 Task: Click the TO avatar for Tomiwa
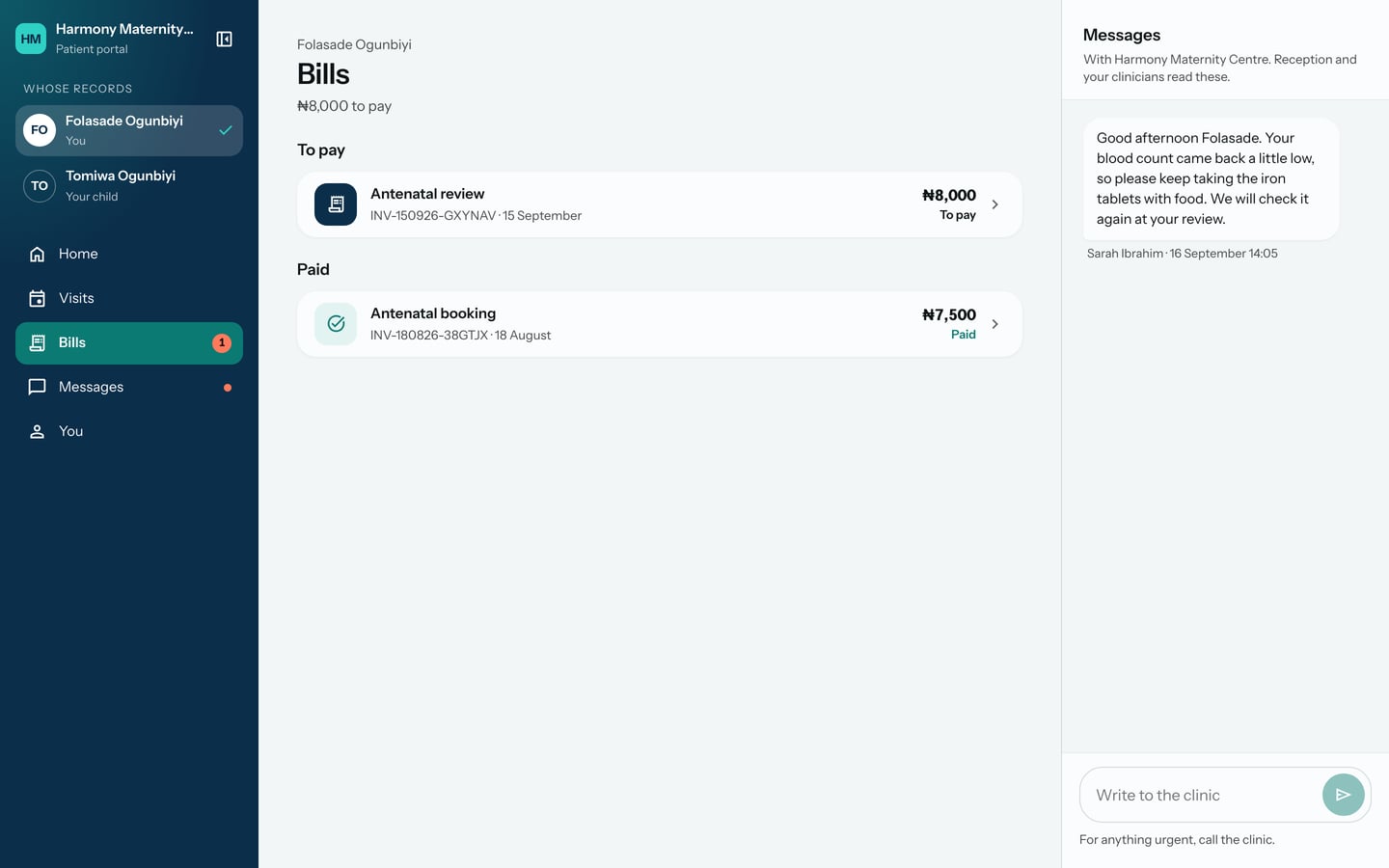(40, 185)
